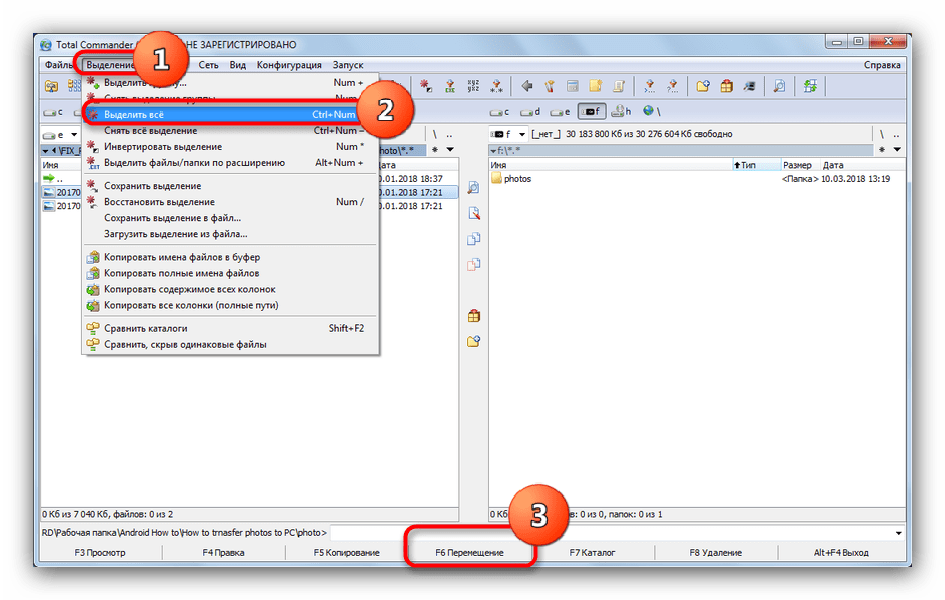This screenshot has width=945, height=600.
Task: Open the Вид menu
Action: point(237,64)
